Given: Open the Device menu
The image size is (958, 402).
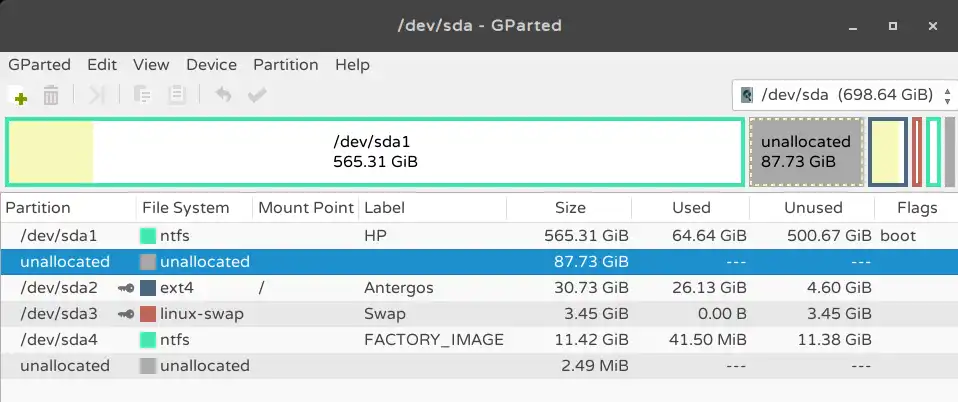Looking at the screenshot, I should click(211, 65).
